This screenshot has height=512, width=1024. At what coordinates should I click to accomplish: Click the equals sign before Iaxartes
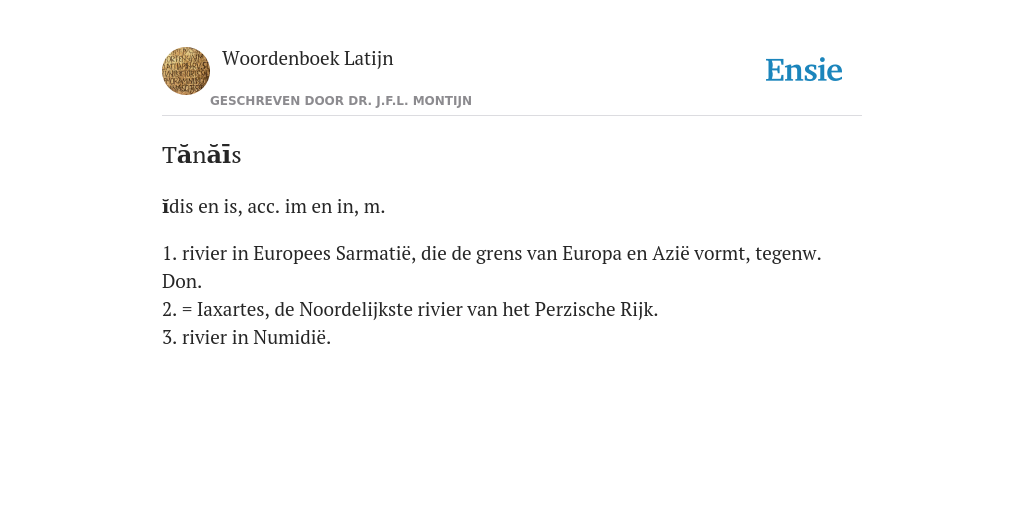(187, 310)
